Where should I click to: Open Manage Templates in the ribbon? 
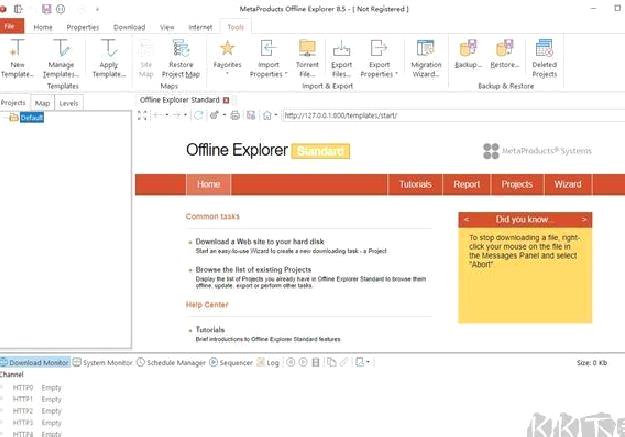61,58
